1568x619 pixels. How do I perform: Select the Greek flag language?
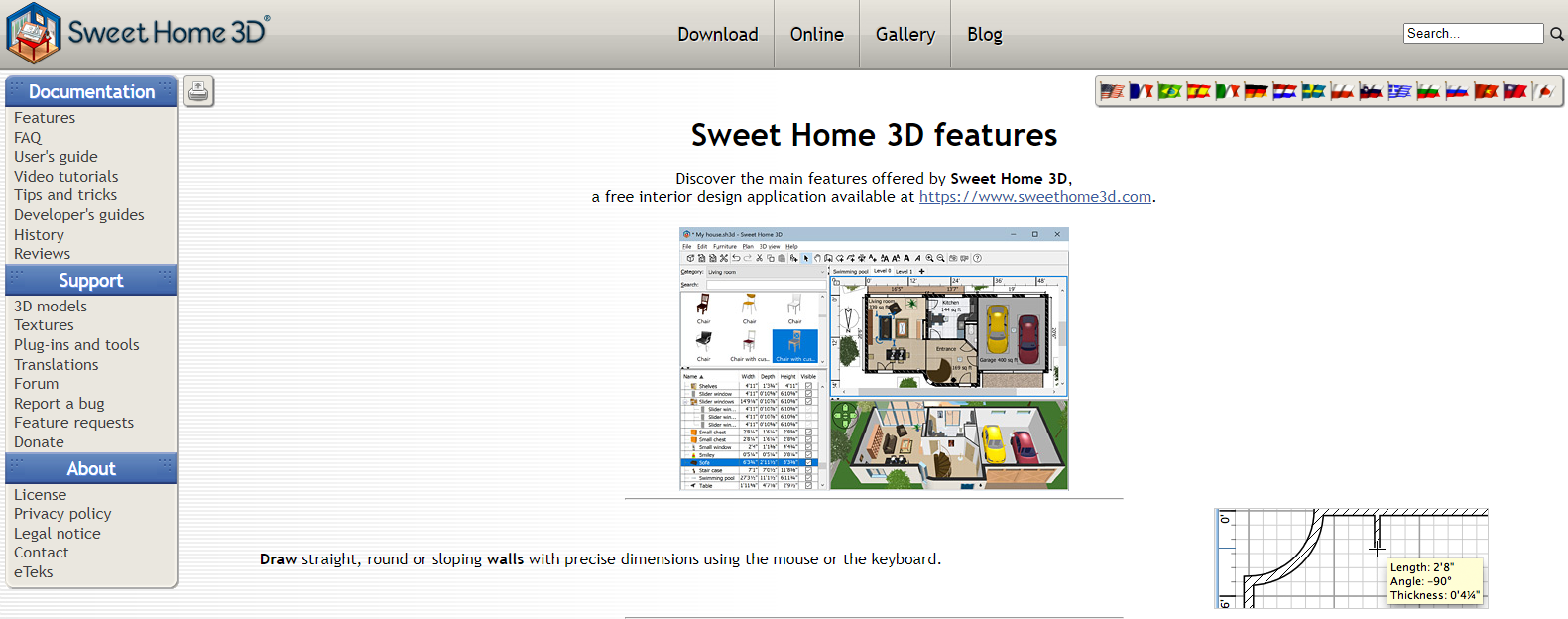tap(1399, 92)
